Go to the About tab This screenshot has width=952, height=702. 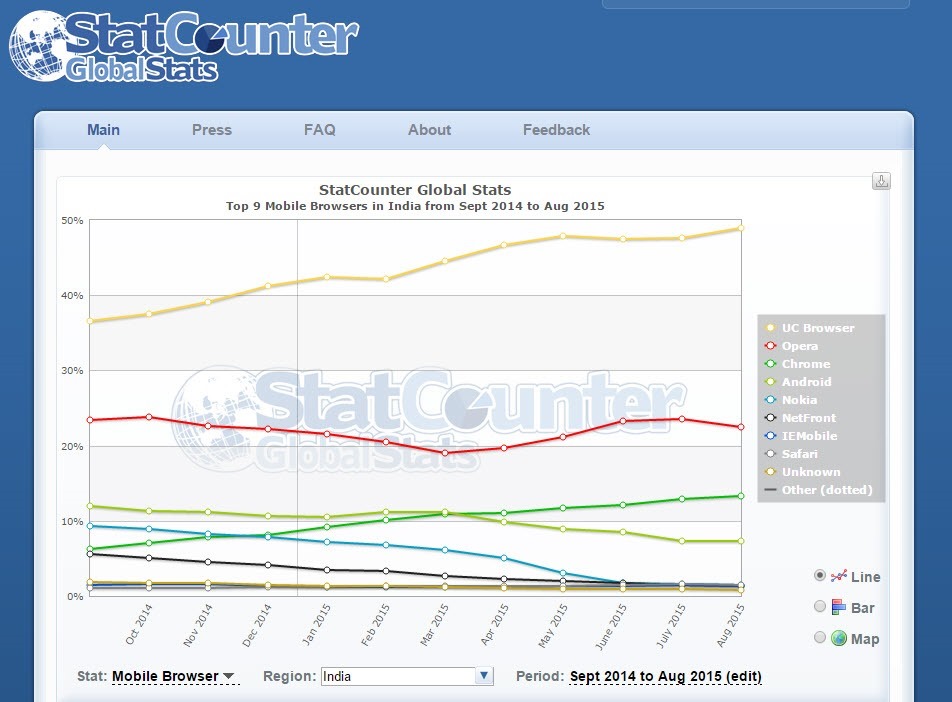(x=429, y=130)
